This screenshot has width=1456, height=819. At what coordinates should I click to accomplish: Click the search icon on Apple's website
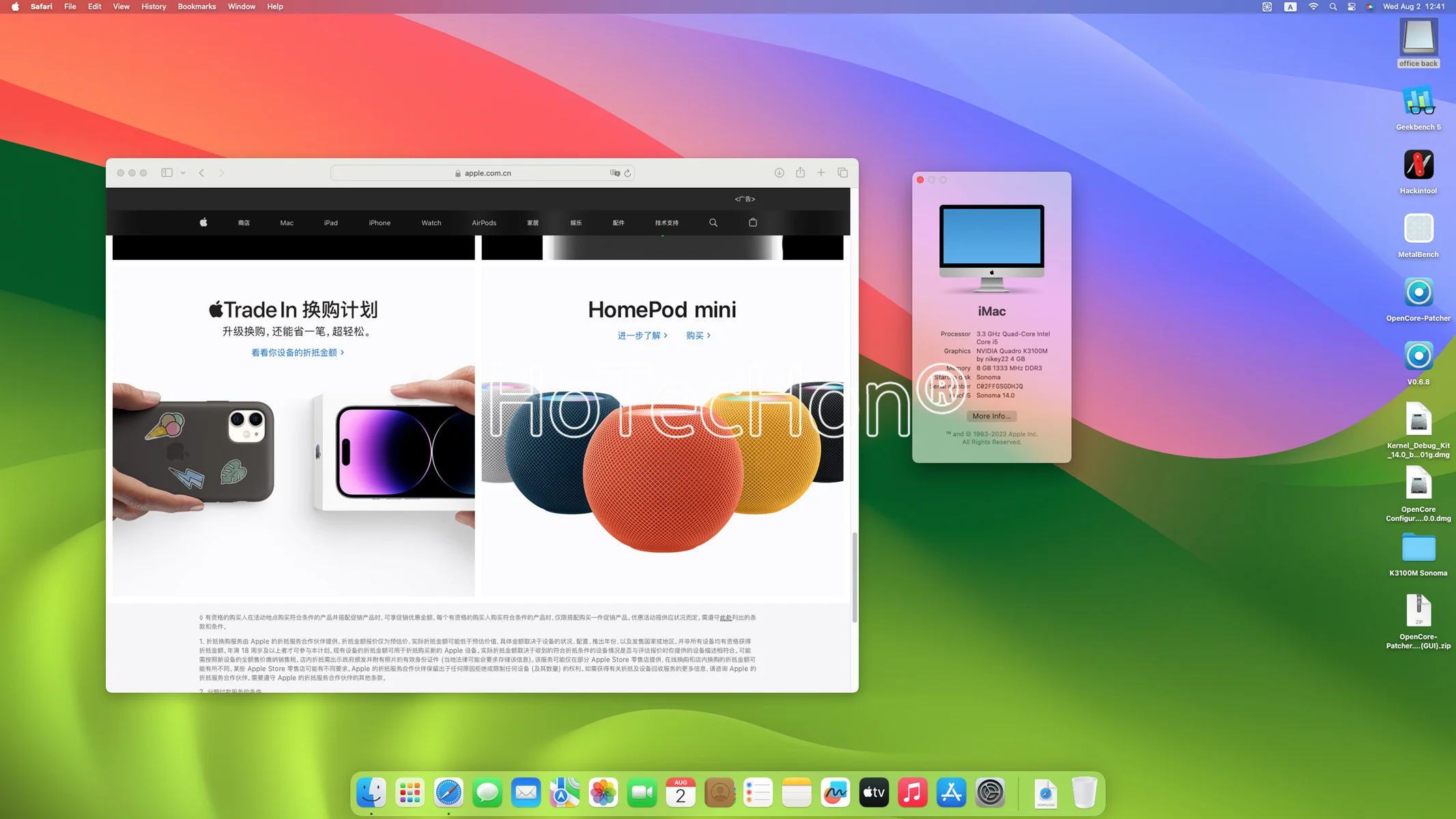coord(713,222)
